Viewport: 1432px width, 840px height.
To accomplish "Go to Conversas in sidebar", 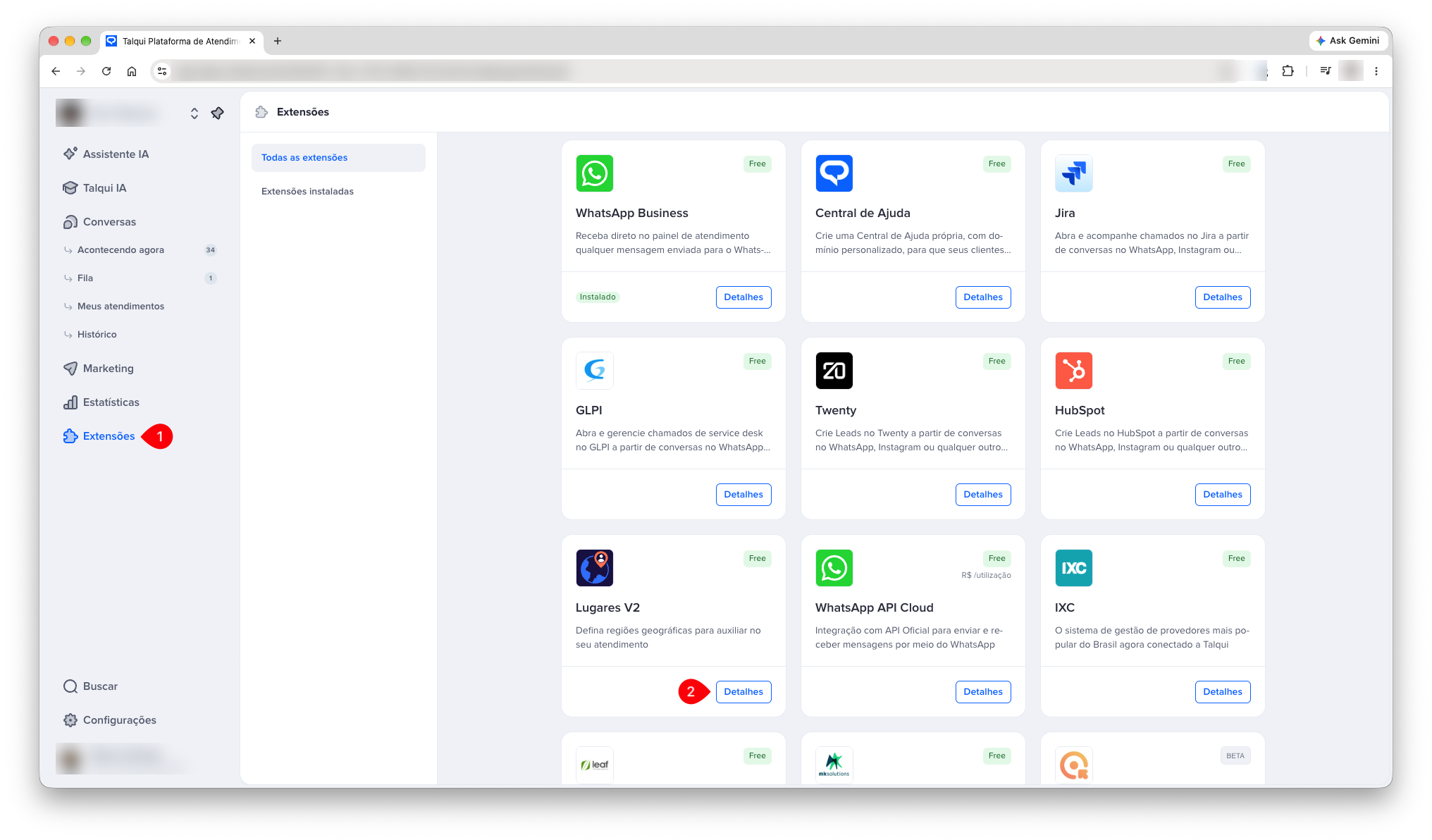I will click(x=100, y=221).
